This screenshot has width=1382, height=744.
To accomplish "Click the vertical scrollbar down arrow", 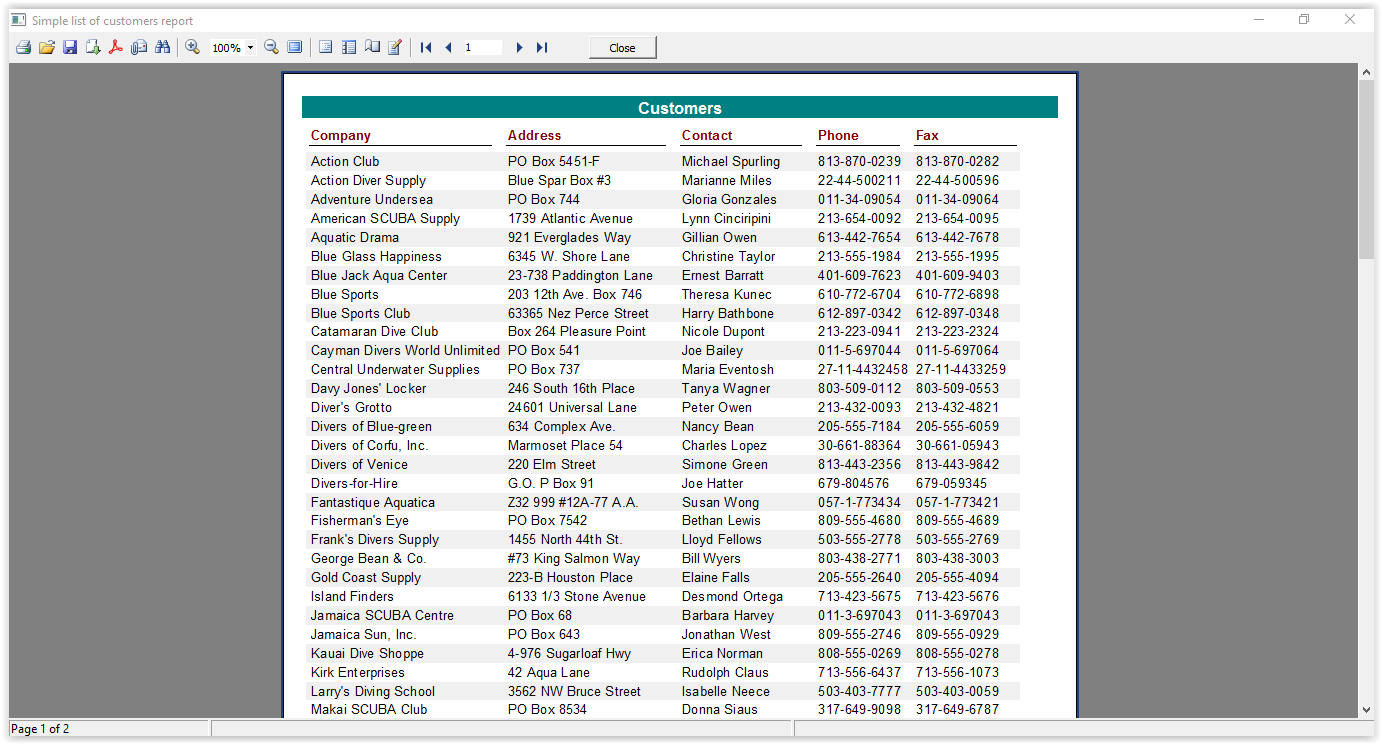I will coord(1366,709).
